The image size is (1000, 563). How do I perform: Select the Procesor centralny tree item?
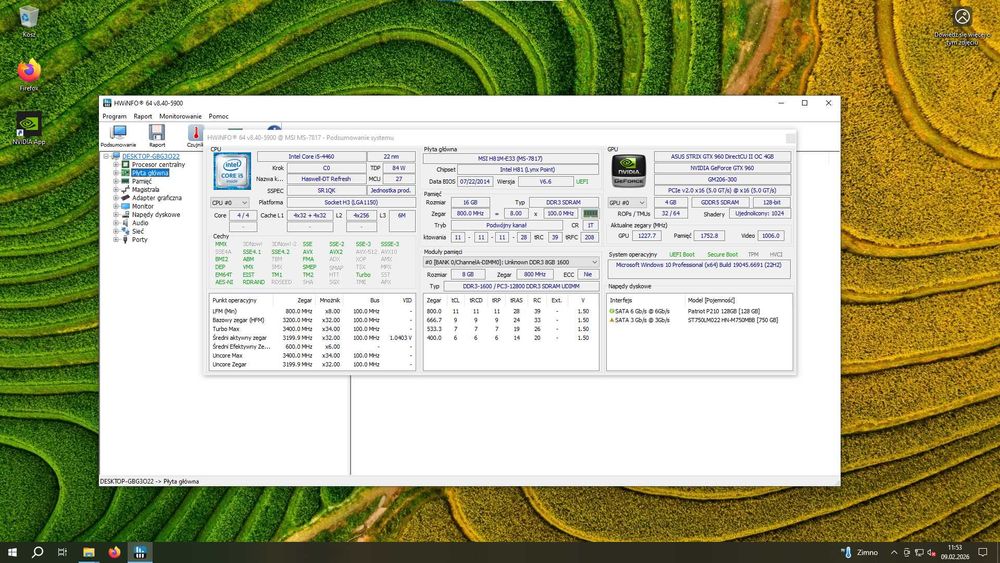pyautogui.click(x=158, y=165)
